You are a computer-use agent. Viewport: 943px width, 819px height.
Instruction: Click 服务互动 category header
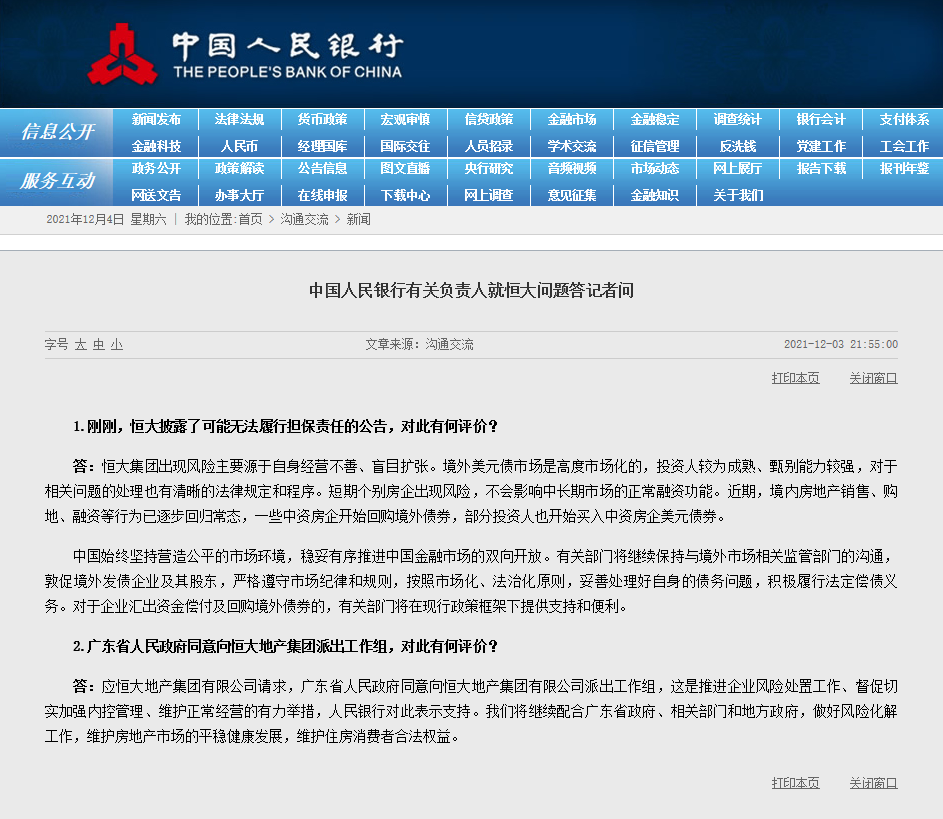click(x=58, y=180)
